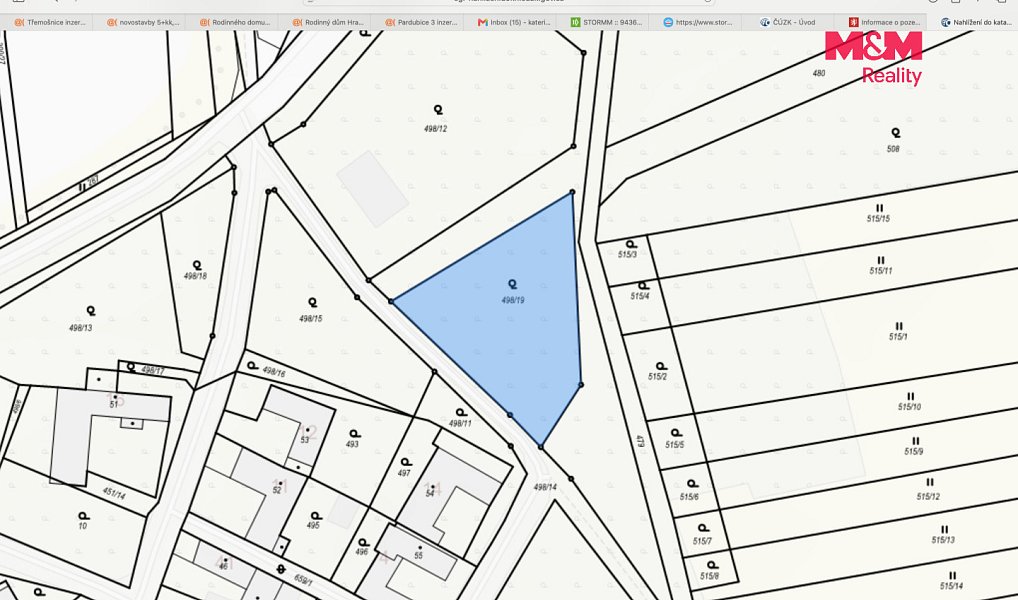Switch to the ČÚZK - Úvod tab

(788, 22)
